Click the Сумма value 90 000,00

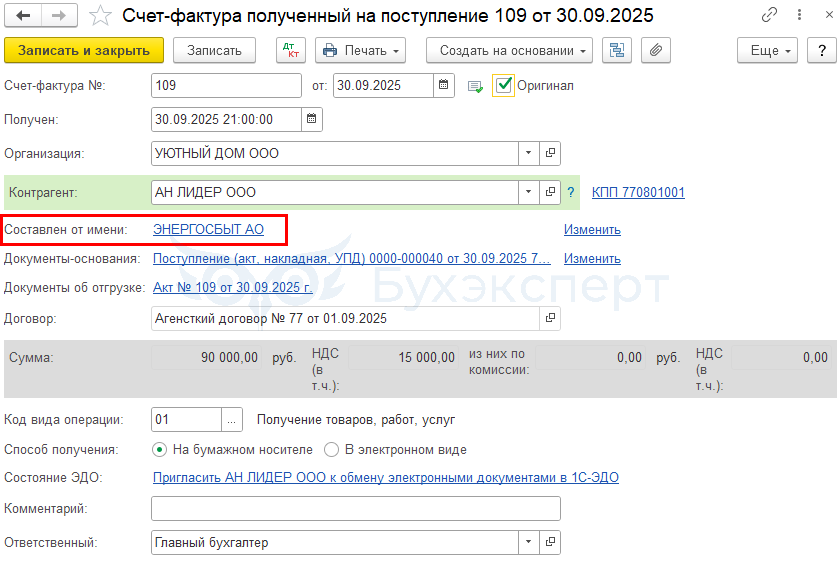click(207, 357)
